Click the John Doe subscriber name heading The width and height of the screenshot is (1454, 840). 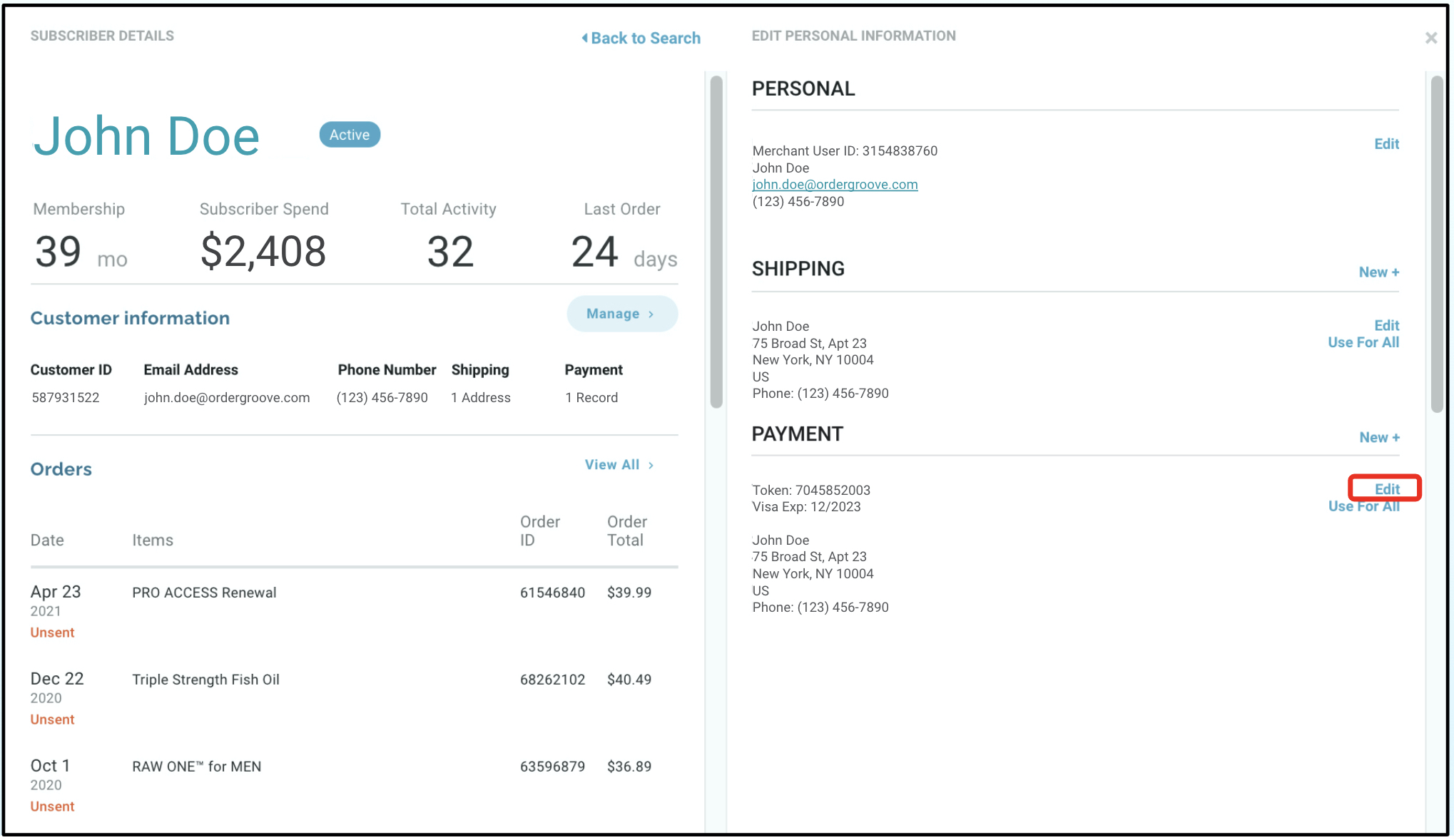(x=147, y=136)
